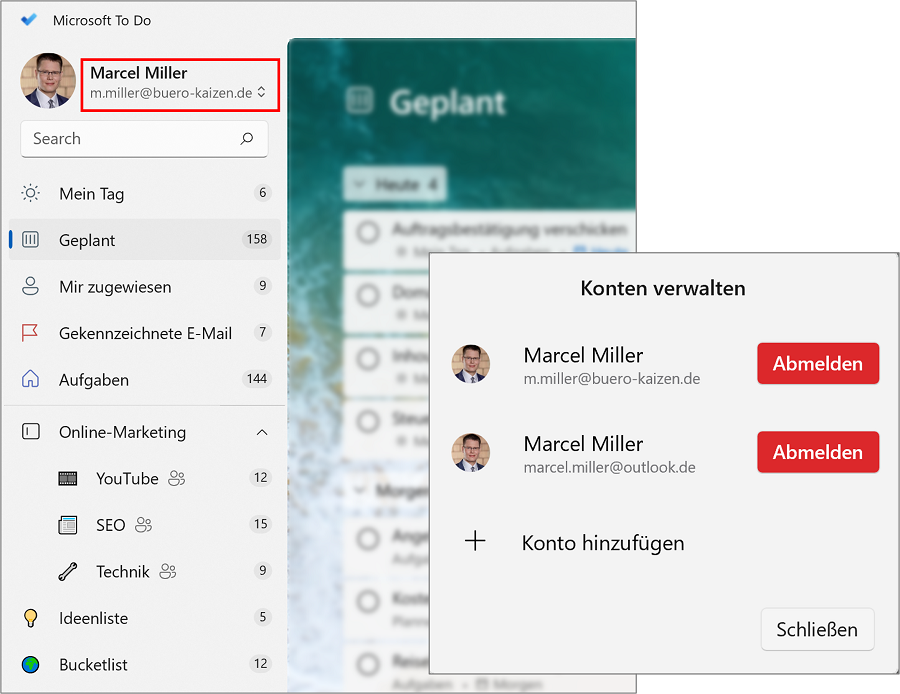Click avatar of marcel.miller@outlook.de account

click(x=471, y=452)
